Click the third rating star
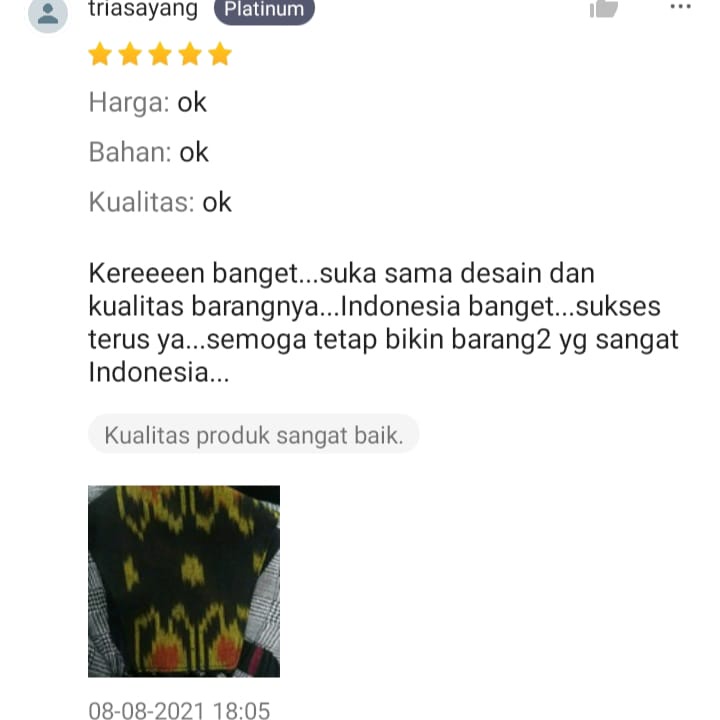This screenshot has height=720, width=720. [x=160, y=54]
